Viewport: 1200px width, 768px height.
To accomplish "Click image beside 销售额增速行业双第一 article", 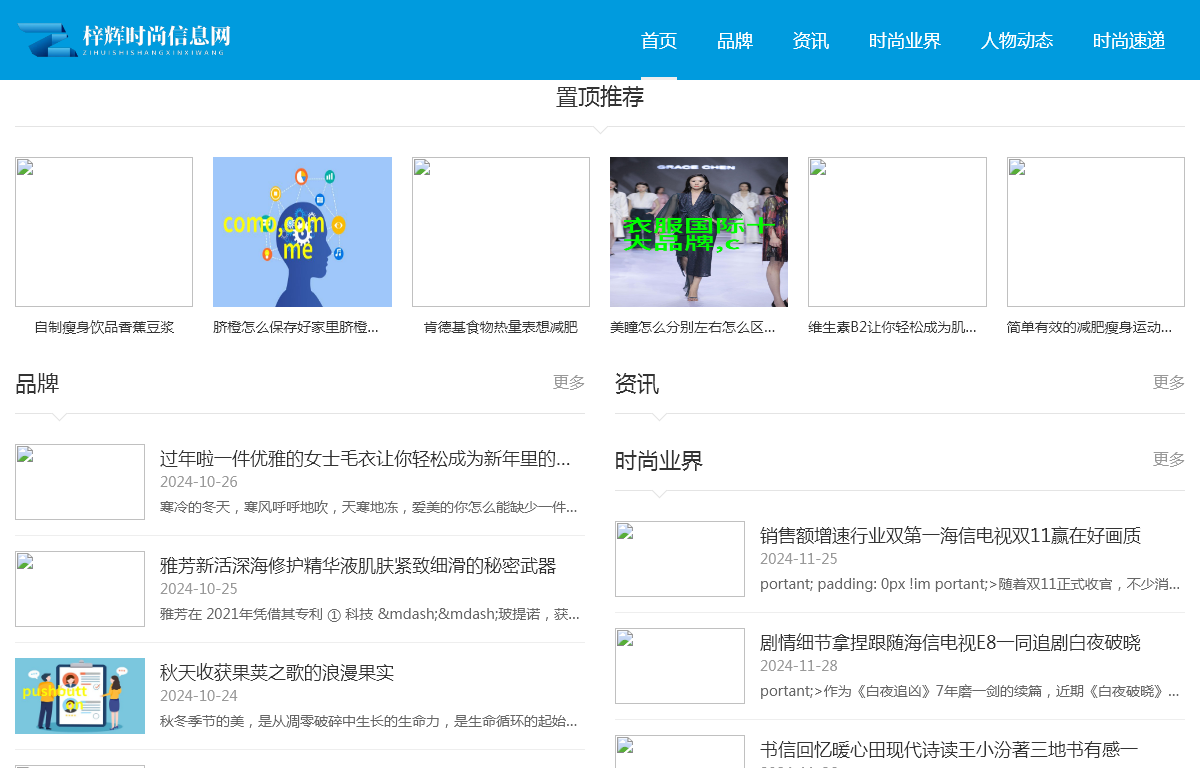I will 680,559.
